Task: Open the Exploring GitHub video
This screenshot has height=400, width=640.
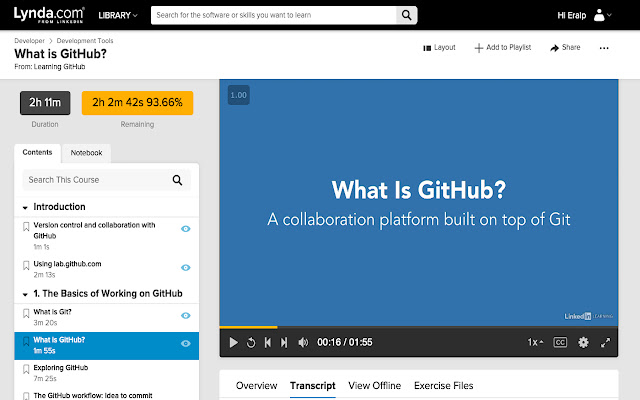Action: click(60, 367)
